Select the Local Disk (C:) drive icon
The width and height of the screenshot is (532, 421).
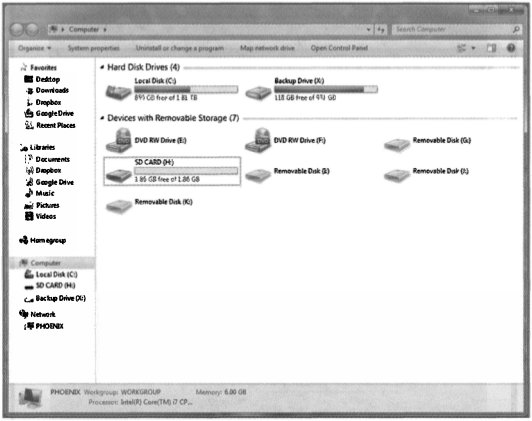point(118,91)
